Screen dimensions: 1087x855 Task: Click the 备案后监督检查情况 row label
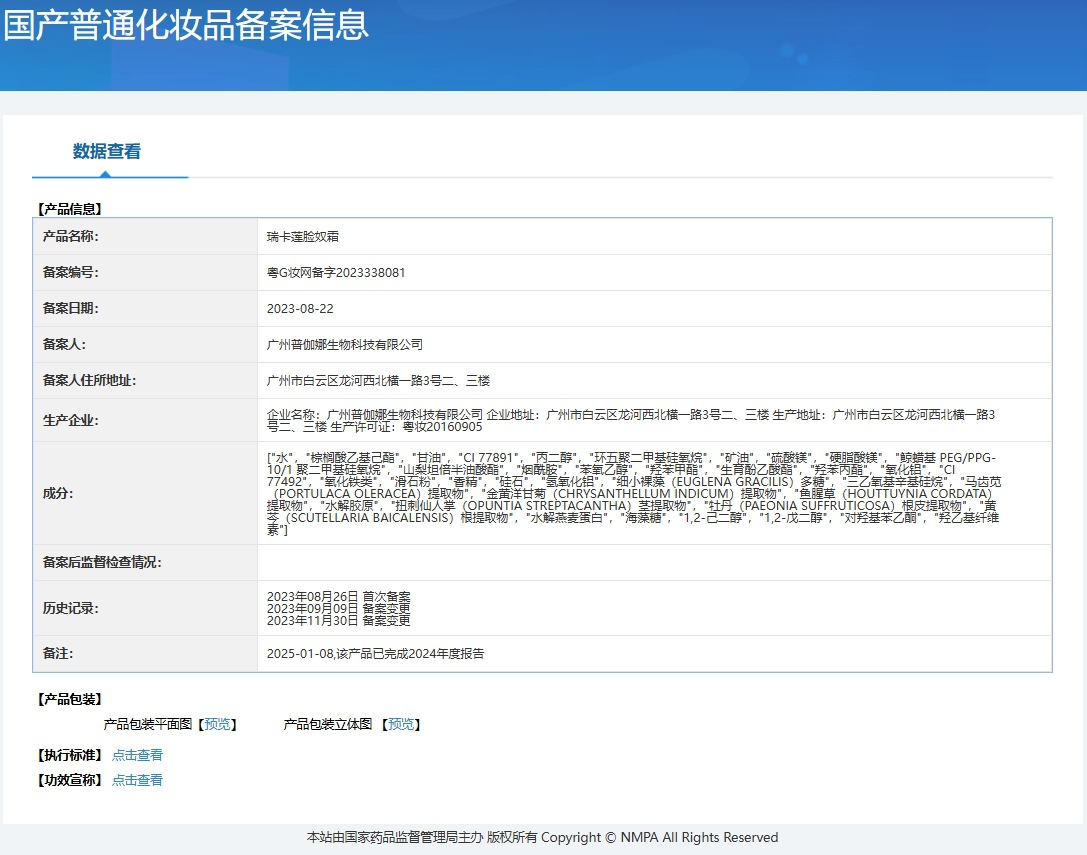click(102, 563)
